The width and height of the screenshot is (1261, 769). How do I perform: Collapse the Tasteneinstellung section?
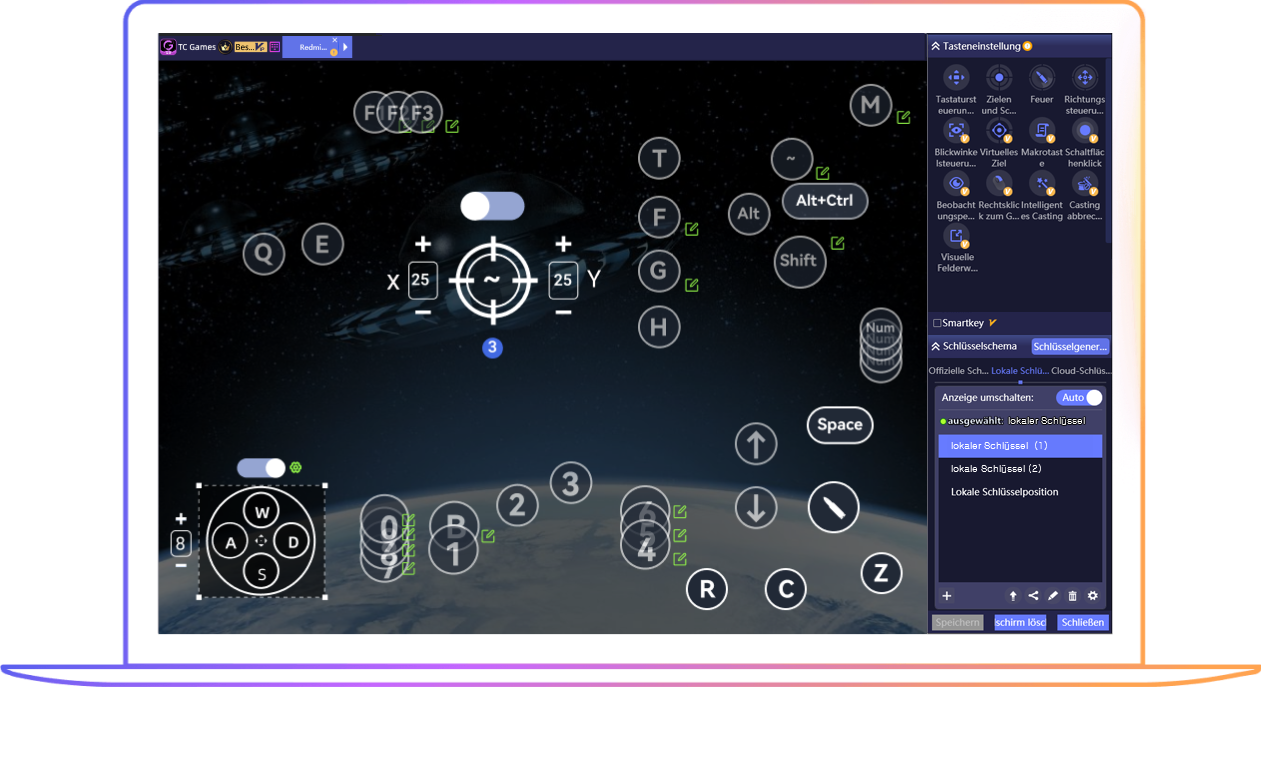pyautogui.click(x=935, y=46)
